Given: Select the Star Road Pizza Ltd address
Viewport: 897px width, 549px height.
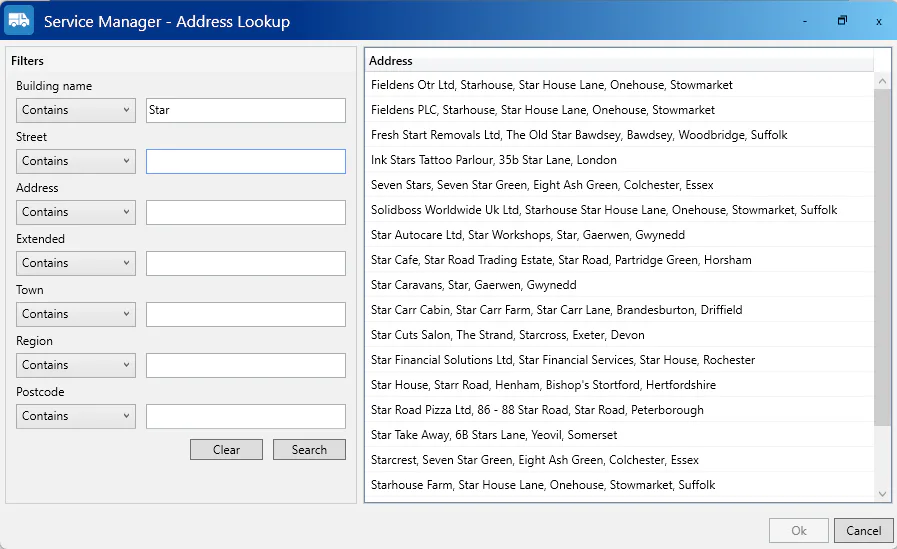Looking at the screenshot, I should point(620,410).
